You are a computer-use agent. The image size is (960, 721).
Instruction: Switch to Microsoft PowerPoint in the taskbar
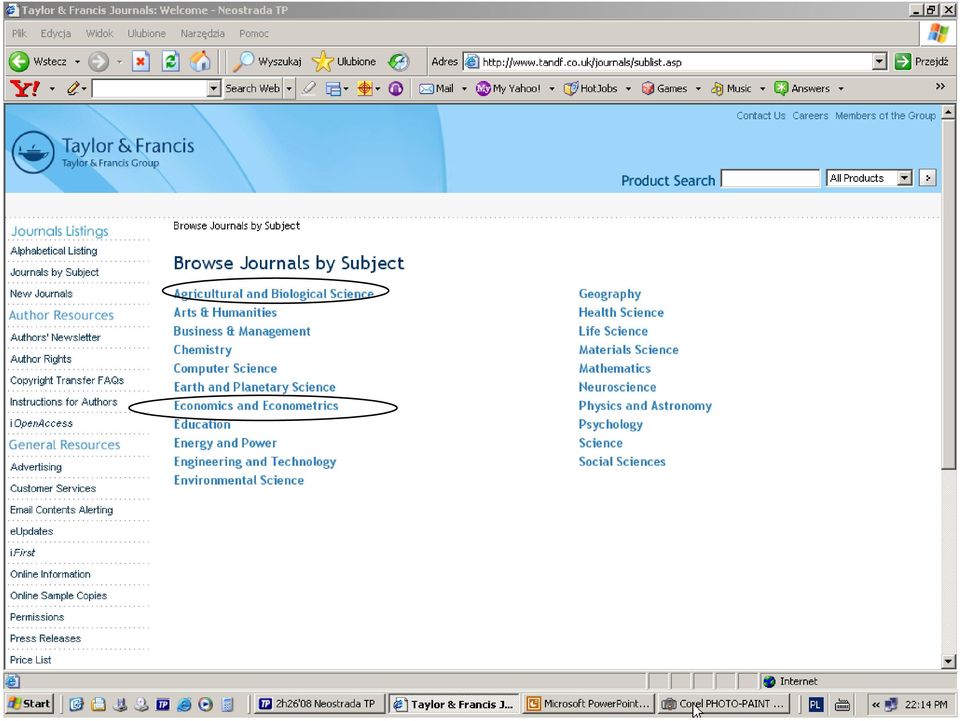(x=588, y=704)
